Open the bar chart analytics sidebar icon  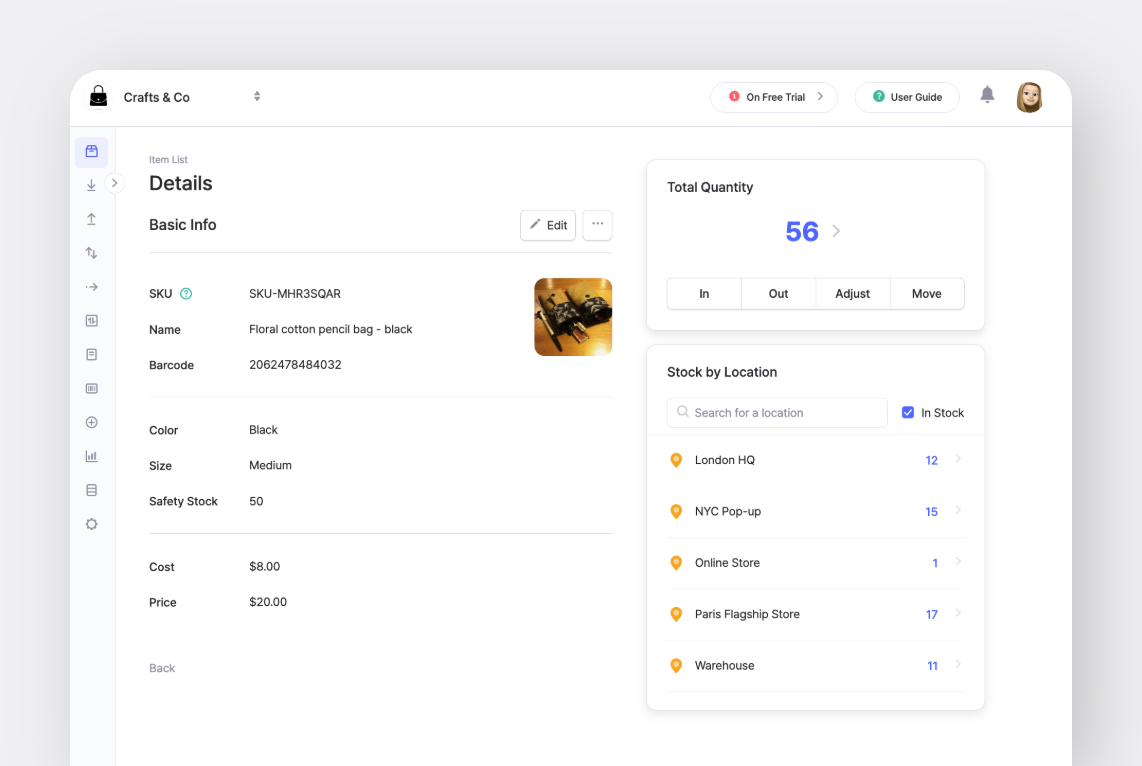tap(92, 456)
